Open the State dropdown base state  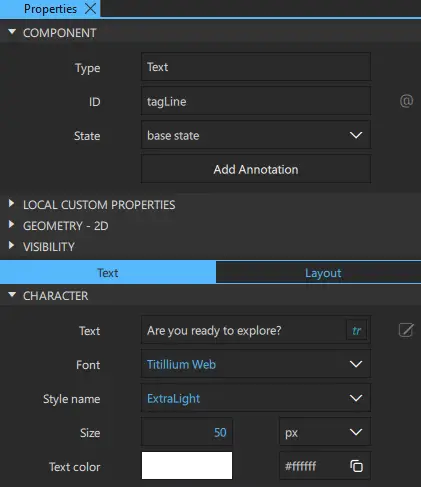(x=256, y=135)
